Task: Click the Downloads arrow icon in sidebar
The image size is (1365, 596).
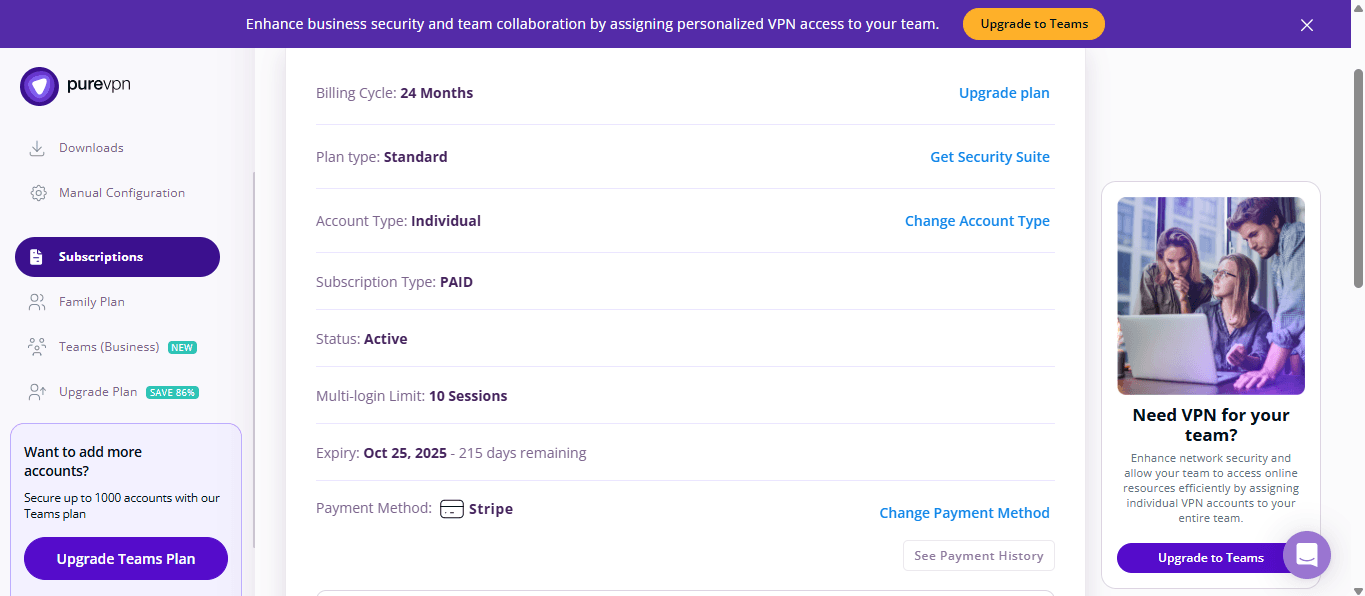Action: tap(37, 148)
